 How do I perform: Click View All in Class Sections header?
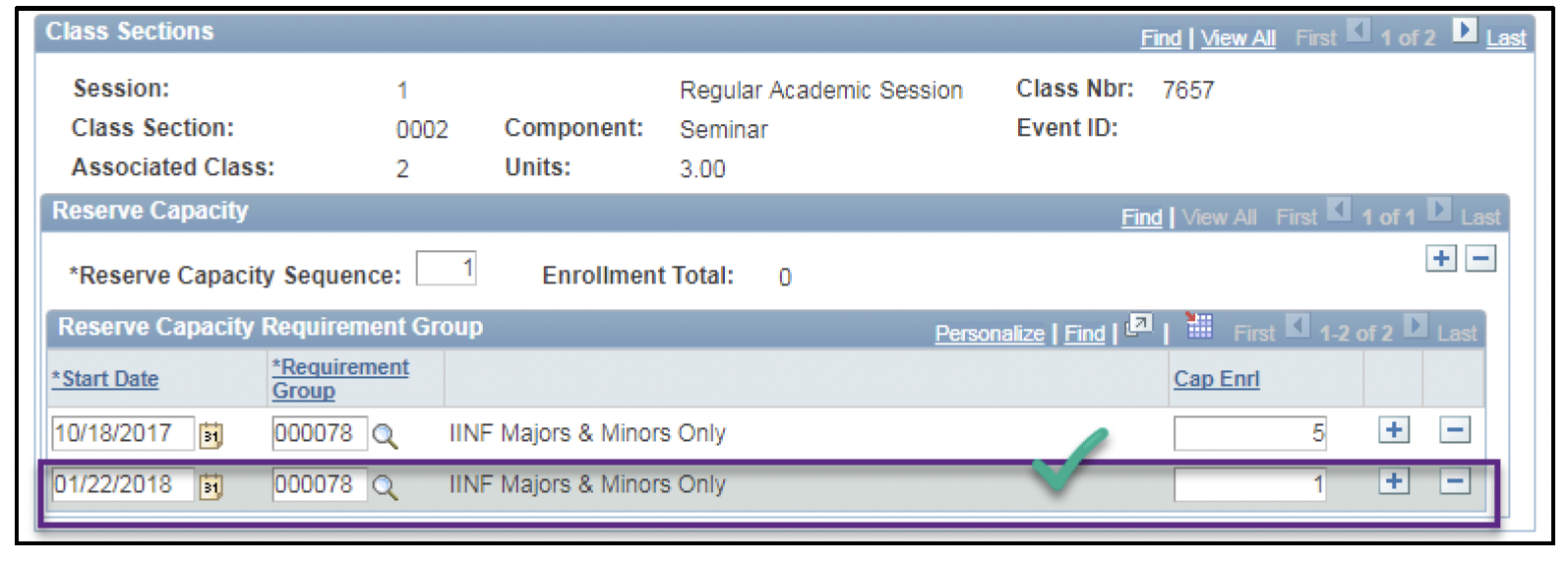click(1237, 38)
